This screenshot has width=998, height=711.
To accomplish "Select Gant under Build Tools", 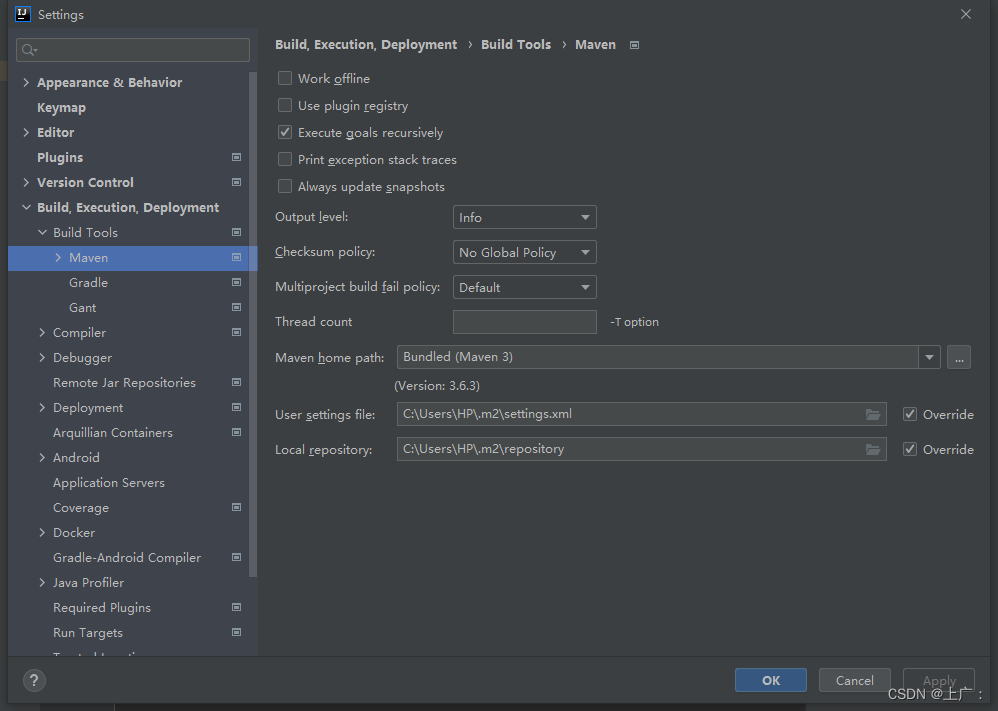I will point(83,307).
